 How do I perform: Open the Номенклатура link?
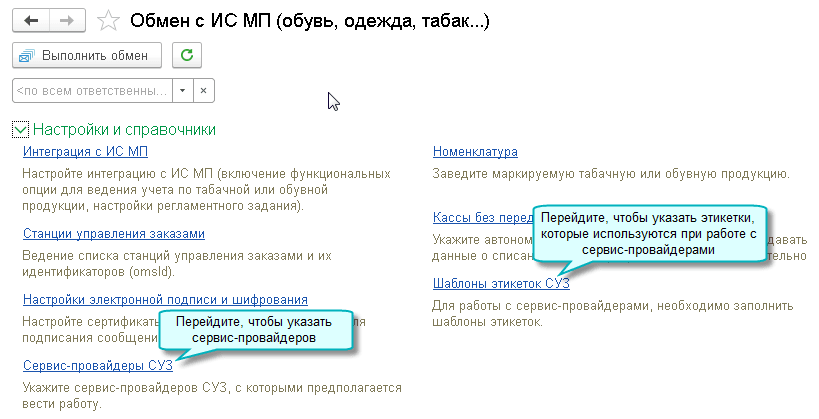click(x=475, y=152)
